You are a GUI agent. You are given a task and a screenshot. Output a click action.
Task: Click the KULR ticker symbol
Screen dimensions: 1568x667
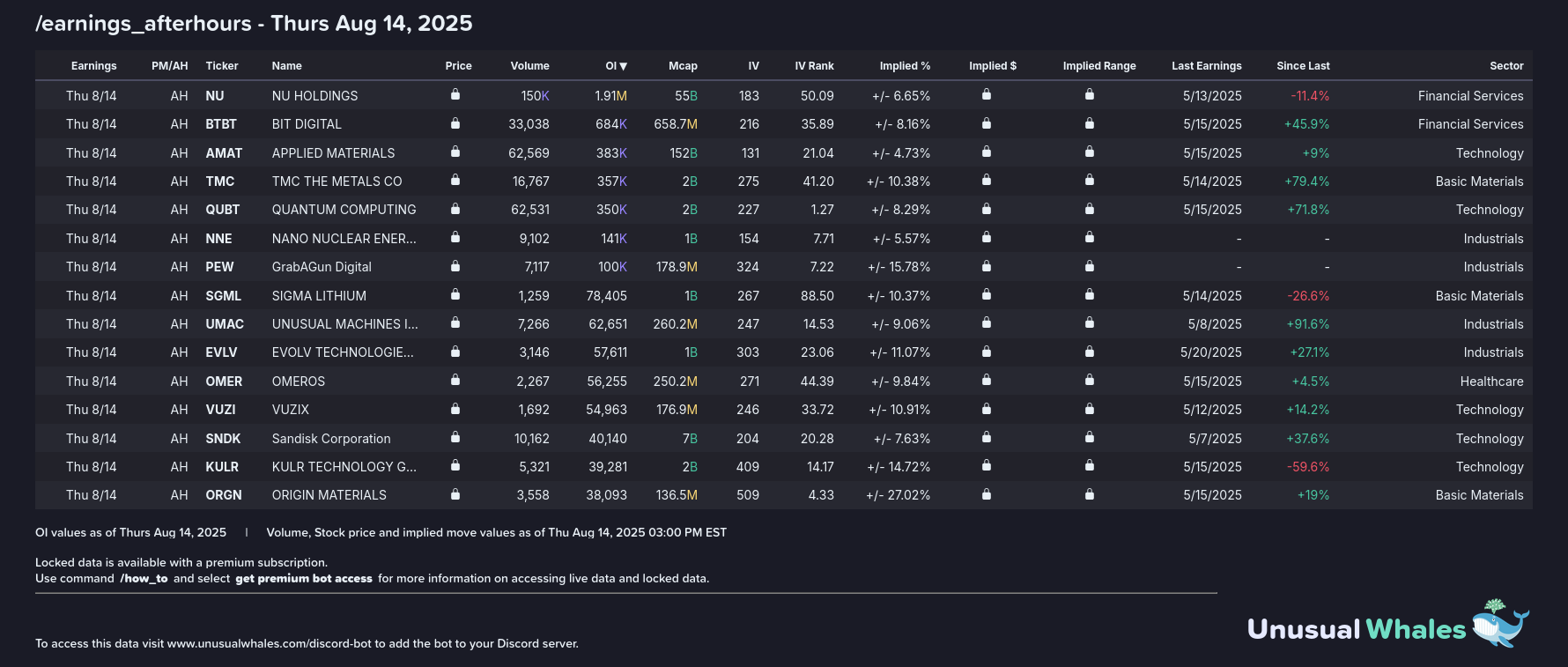222,467
